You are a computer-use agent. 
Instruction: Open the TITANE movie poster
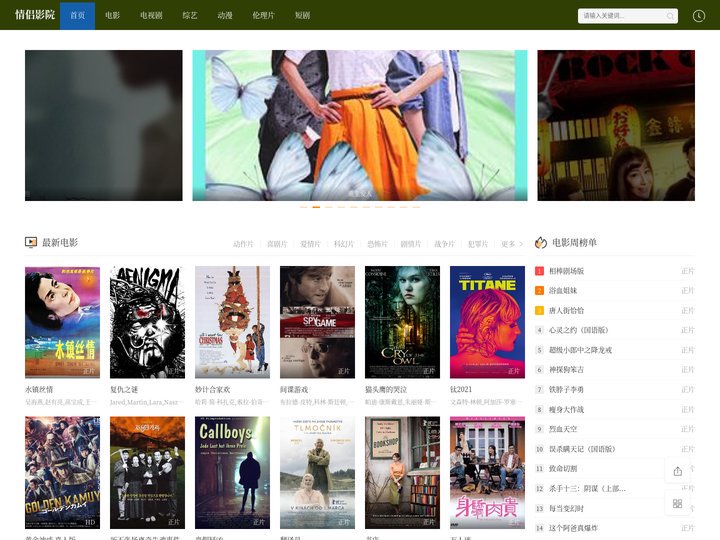click(x=487, y=322)
